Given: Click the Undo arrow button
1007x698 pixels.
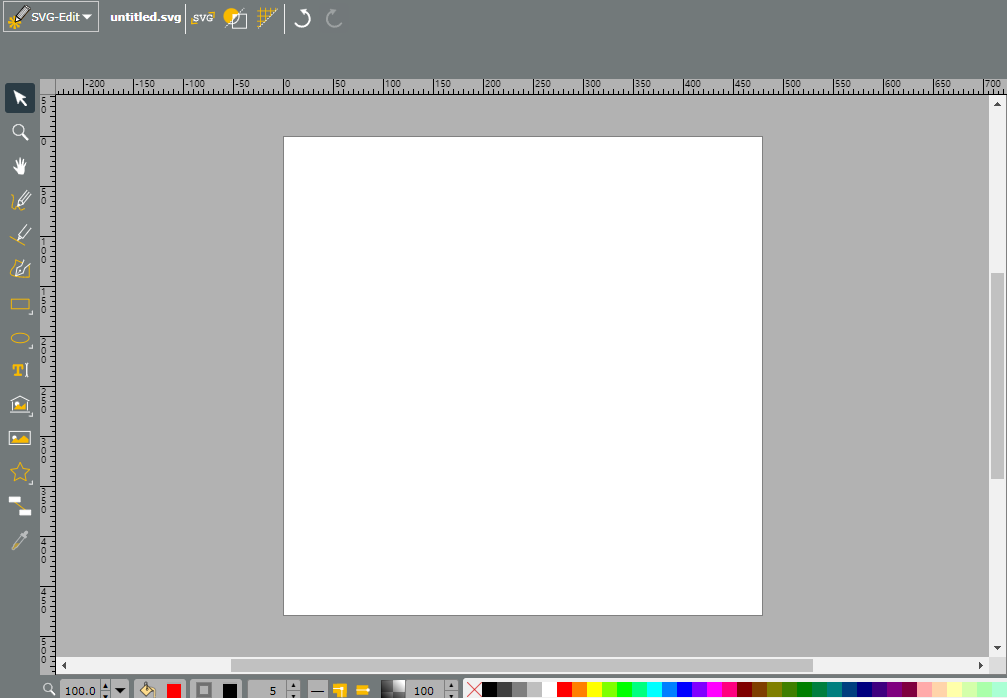Looking at the screenshot, I should coord(302,18).
